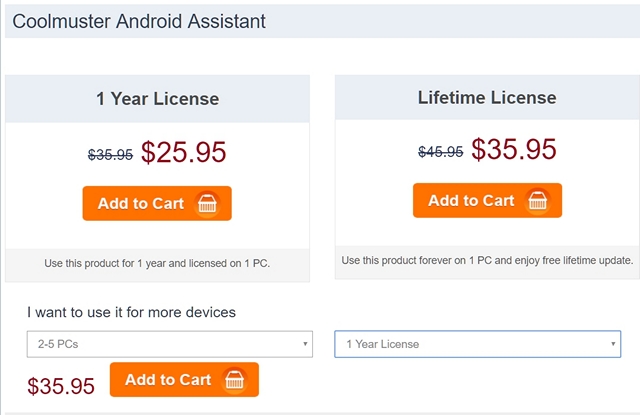Click the free lifetime update description text

487,260
